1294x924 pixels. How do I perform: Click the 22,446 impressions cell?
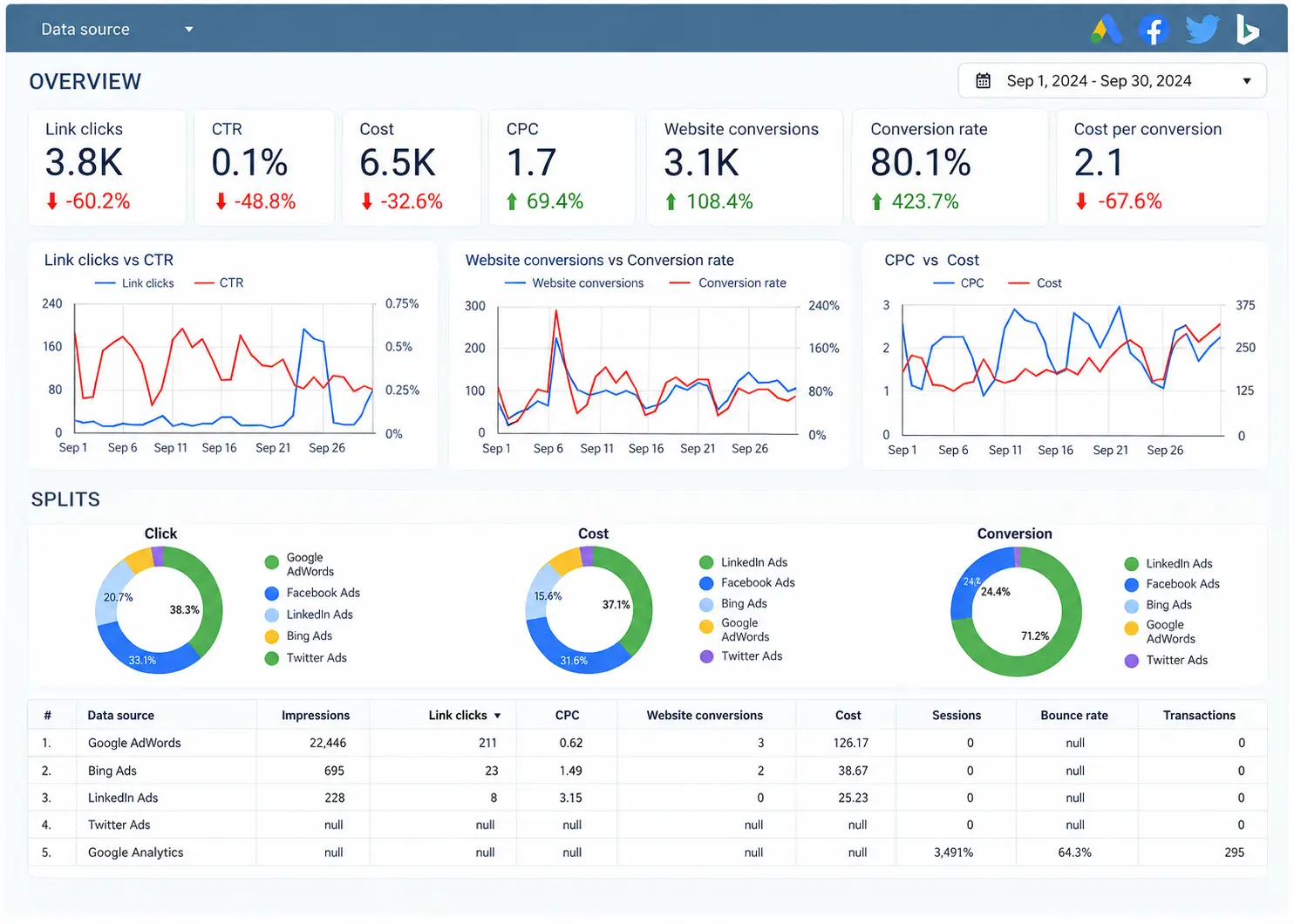(x=328, y=744)
